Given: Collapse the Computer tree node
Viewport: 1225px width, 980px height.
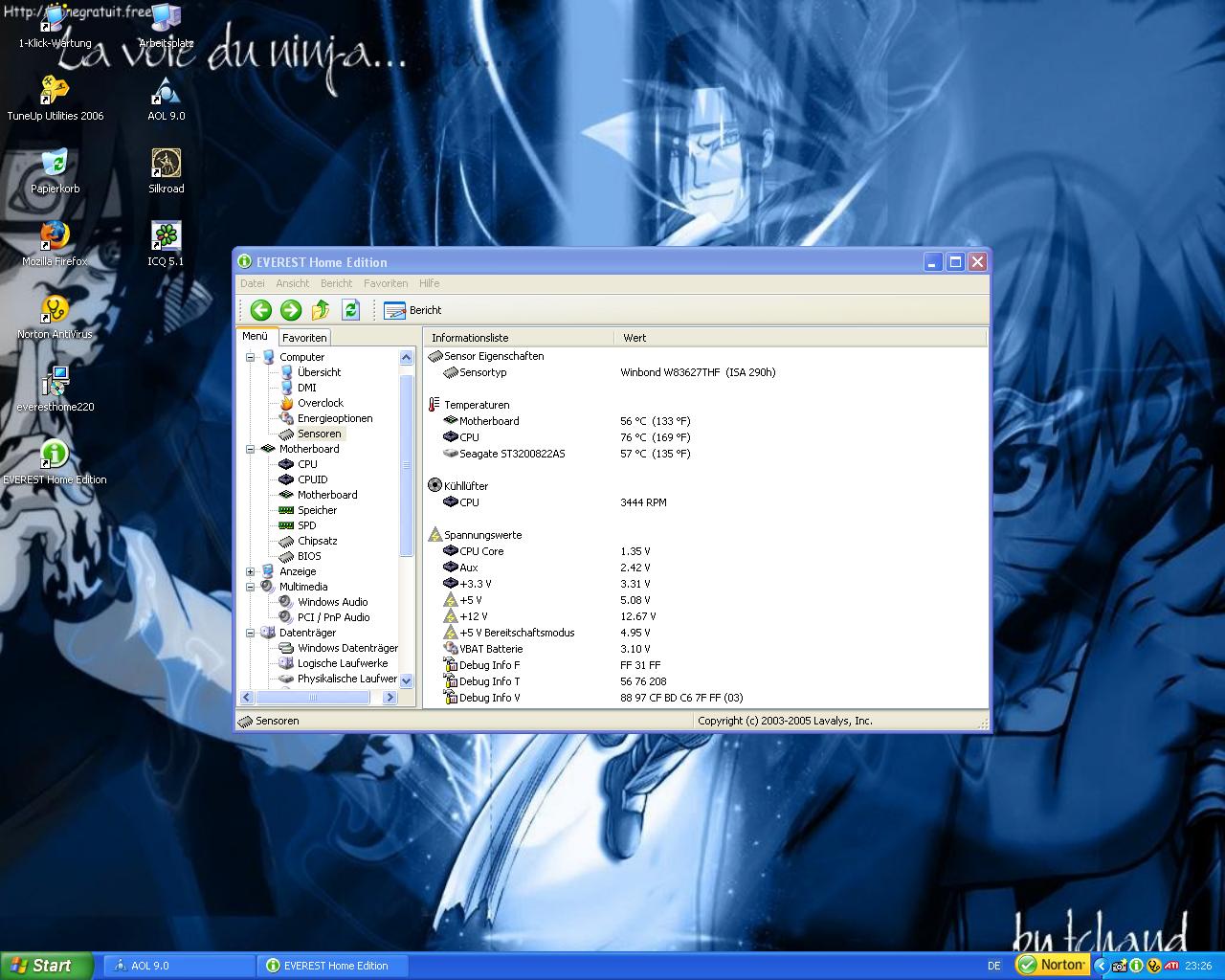Looking at the screenshot, I should pyautogui.click(x=251, y=357).
